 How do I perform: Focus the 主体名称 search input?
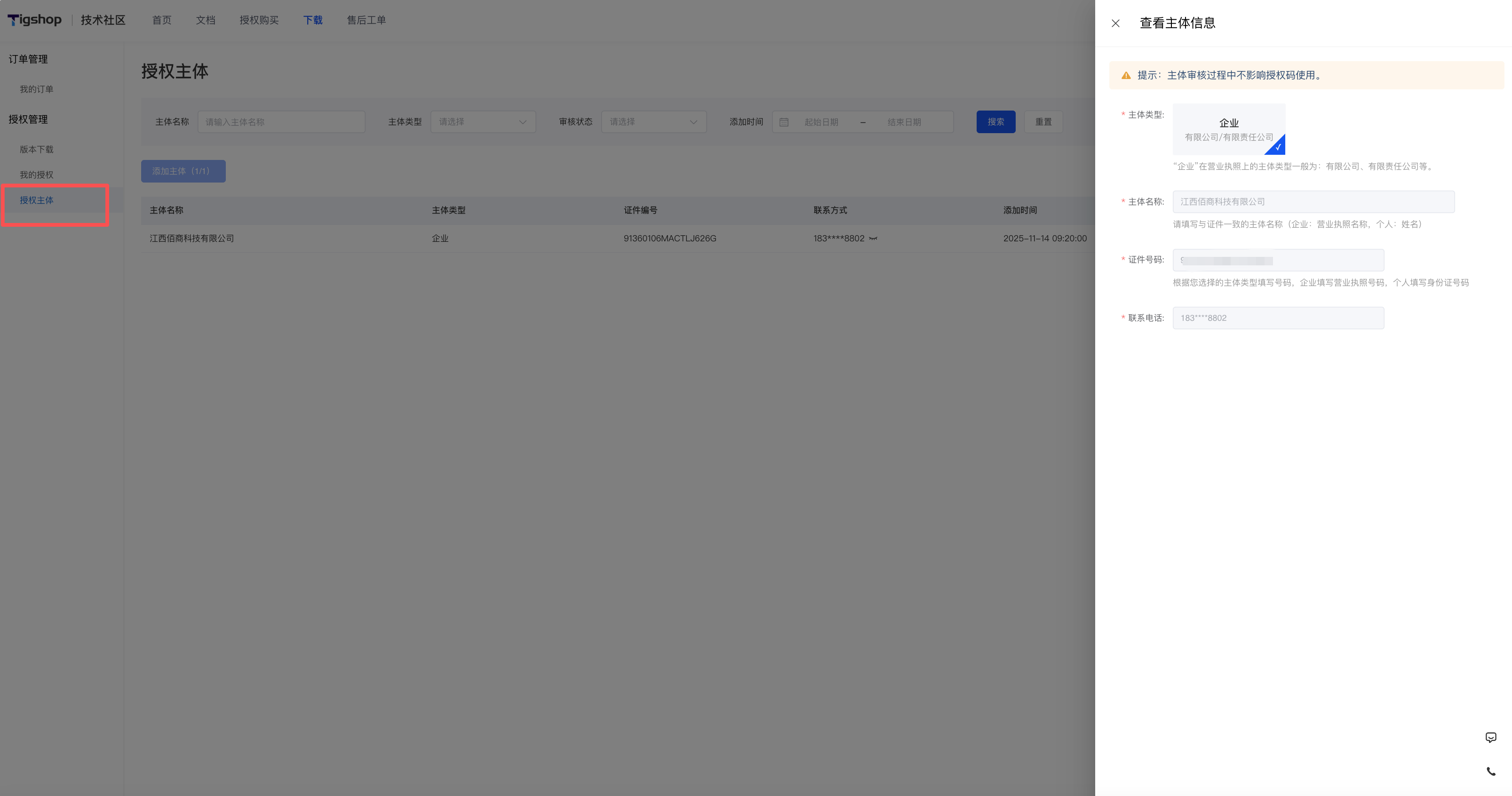coord(281,122)
